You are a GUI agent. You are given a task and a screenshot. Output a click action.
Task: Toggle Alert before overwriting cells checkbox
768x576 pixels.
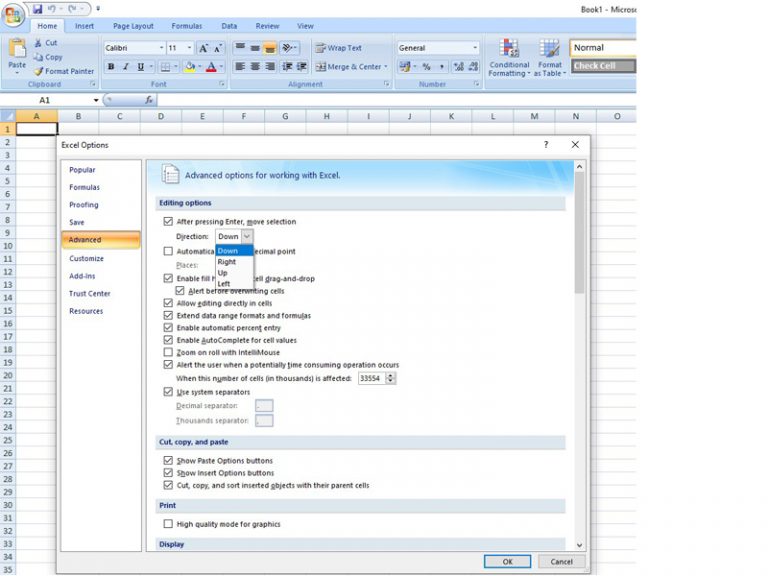pyautogui.click(x=180, y=290)
